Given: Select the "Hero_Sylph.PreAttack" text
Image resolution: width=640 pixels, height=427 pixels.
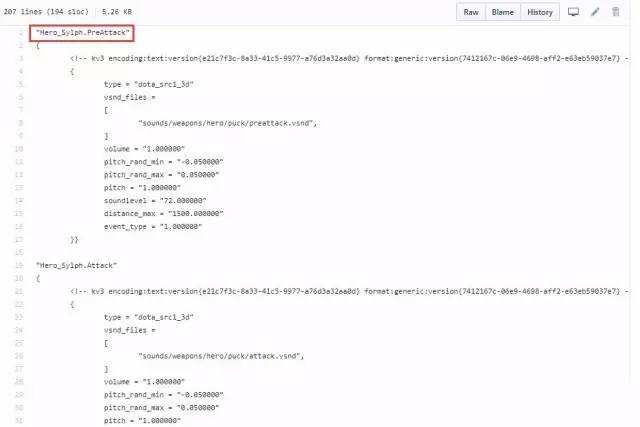Looking at the screenshot, I should (x=82, y=33).
